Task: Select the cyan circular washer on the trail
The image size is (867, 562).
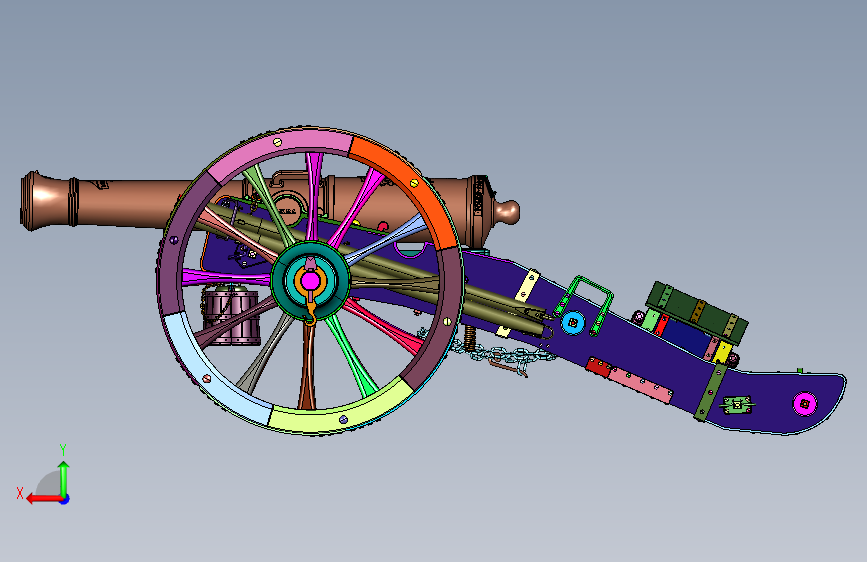Action: [573, 322]
